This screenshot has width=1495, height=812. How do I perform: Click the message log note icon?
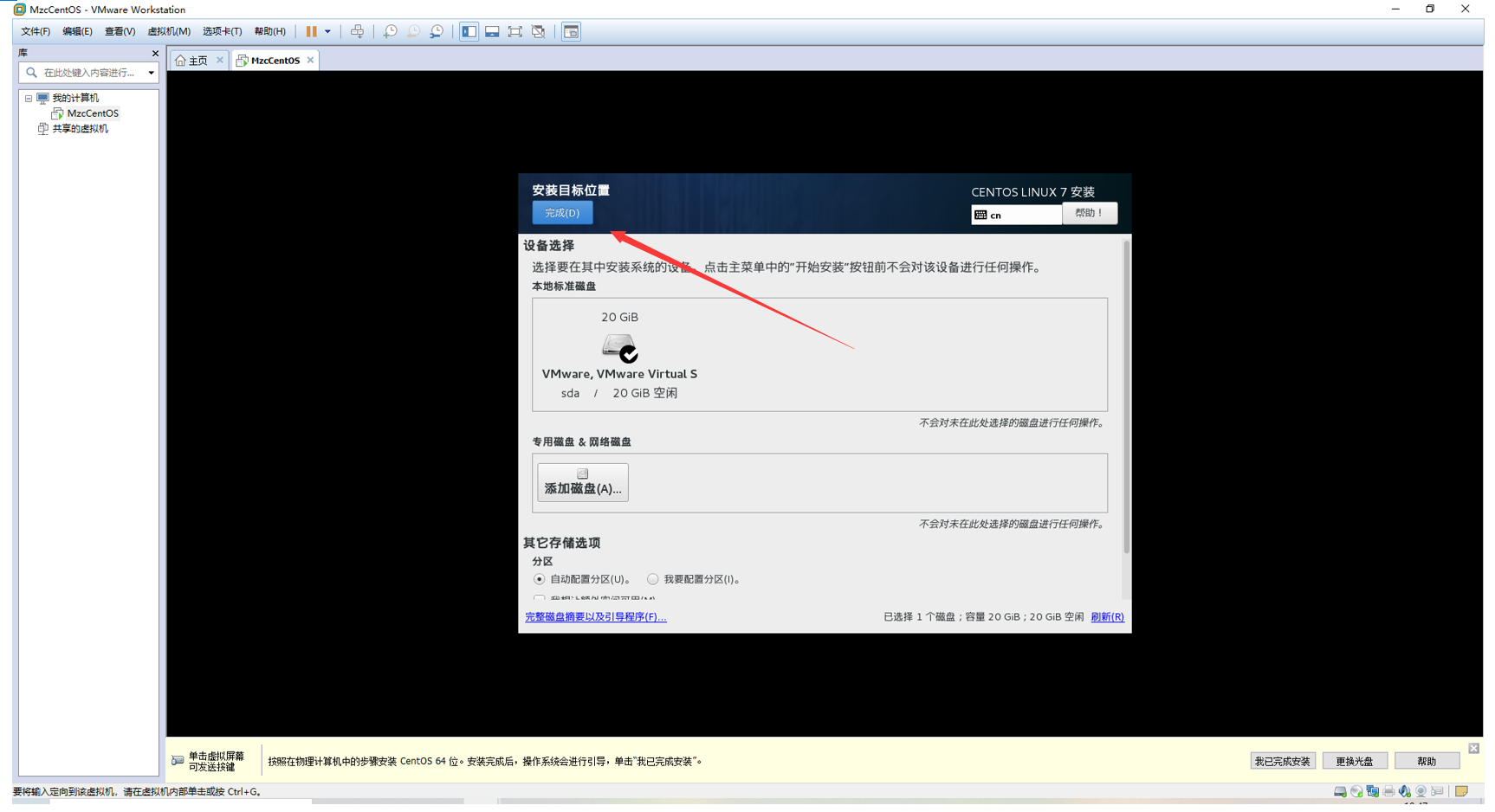[1461, 791]
